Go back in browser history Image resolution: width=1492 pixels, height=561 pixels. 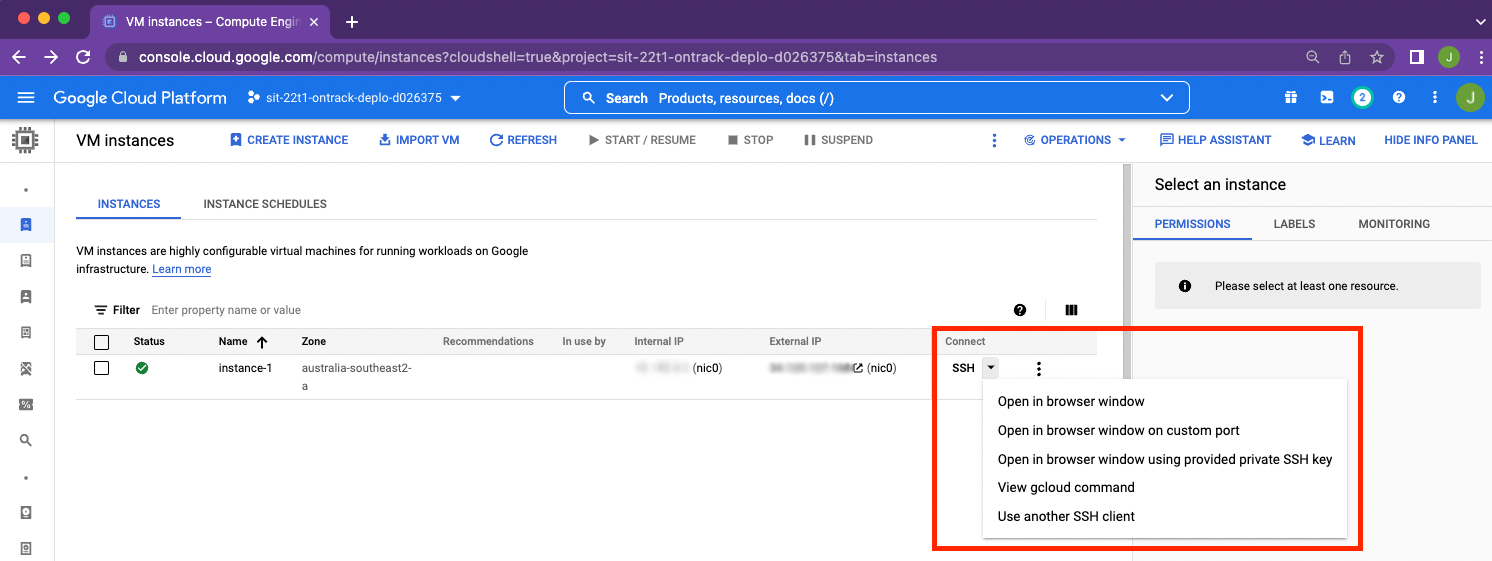(x=18, y=57)
